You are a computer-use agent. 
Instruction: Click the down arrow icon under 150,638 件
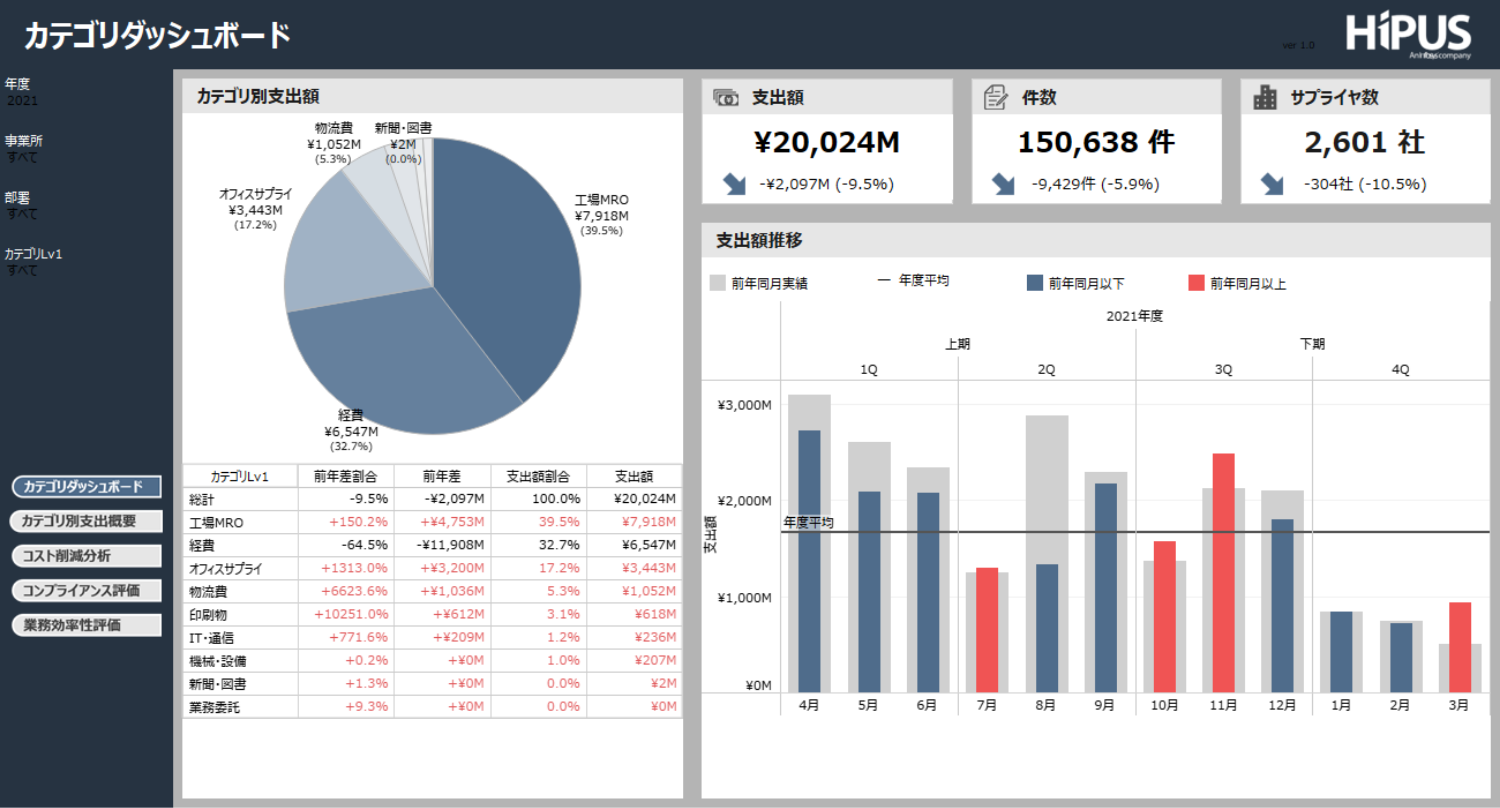(1003, 184)
